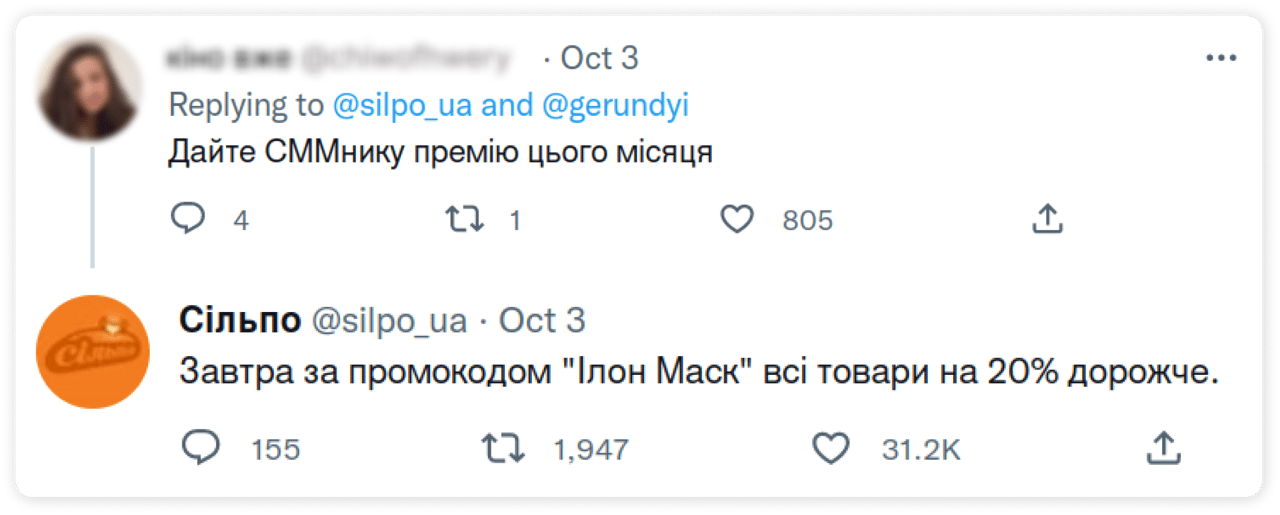Reply to the first tweet with comment icon
The image size is (1280, 515).
click(x=187, y=219)
